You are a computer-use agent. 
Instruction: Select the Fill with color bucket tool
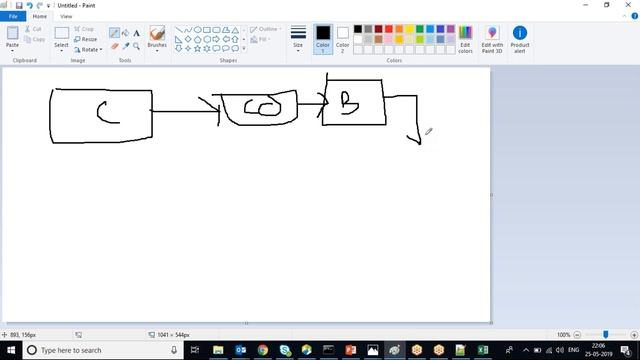click(x=125, y=33)
